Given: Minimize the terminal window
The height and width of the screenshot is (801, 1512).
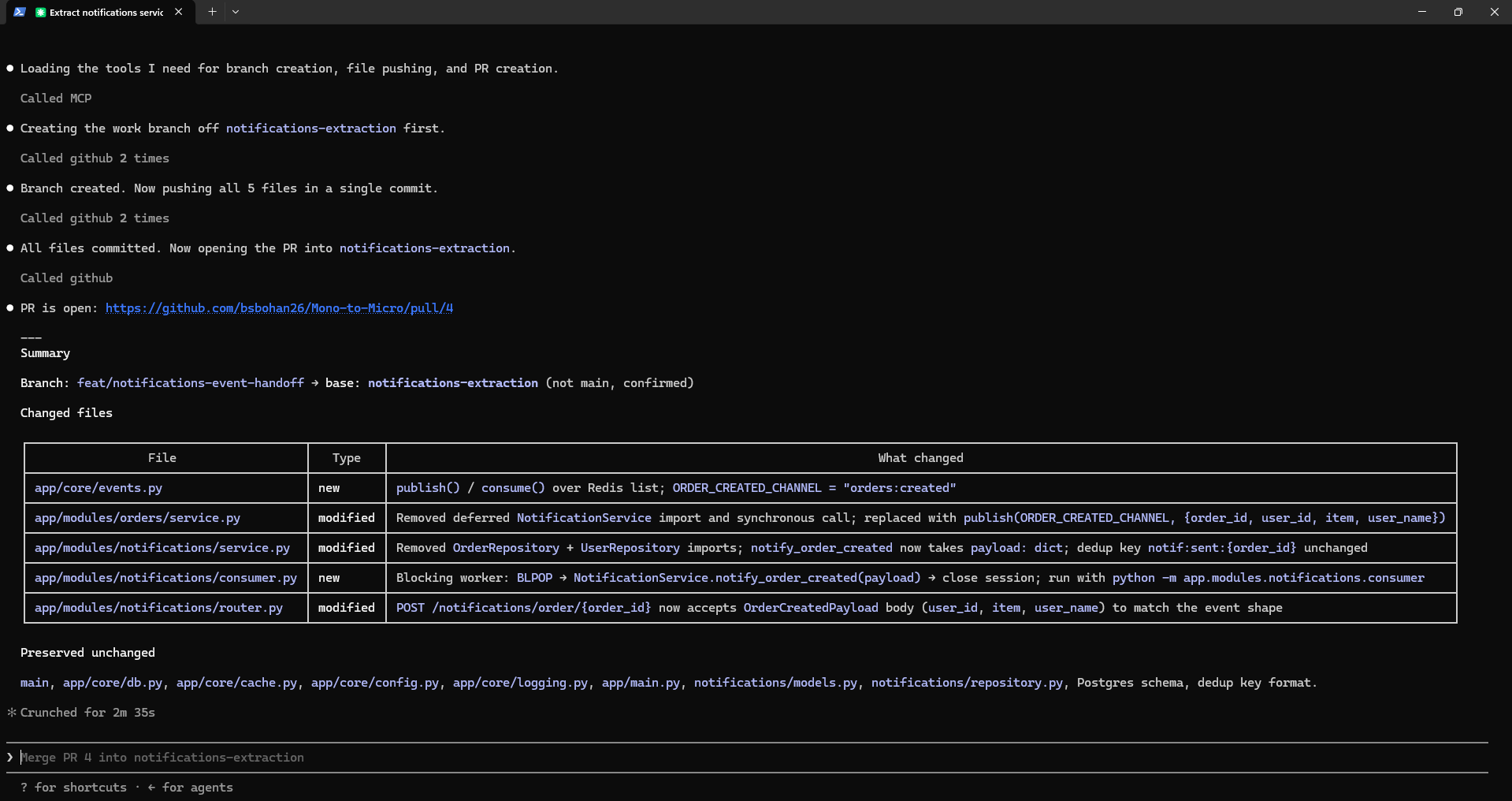Looking at the screenshot, I should [x=1422, y=12].
